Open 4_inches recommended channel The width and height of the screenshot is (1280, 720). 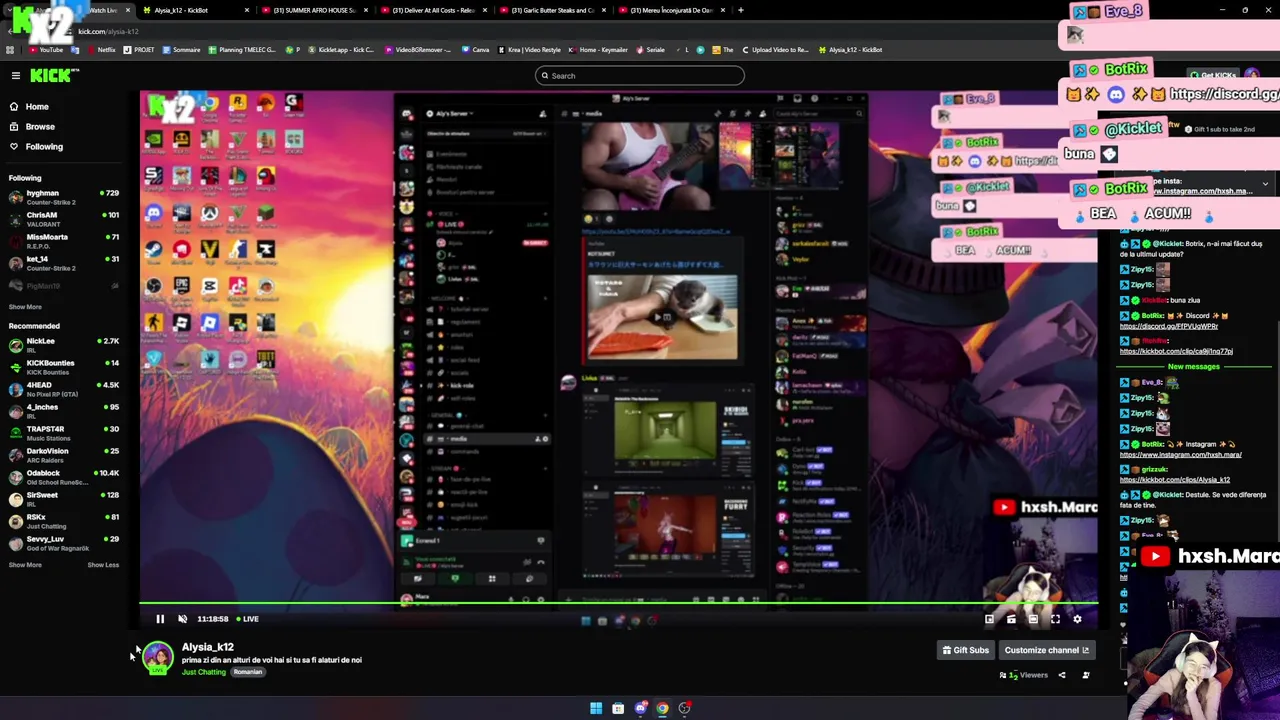62,410
